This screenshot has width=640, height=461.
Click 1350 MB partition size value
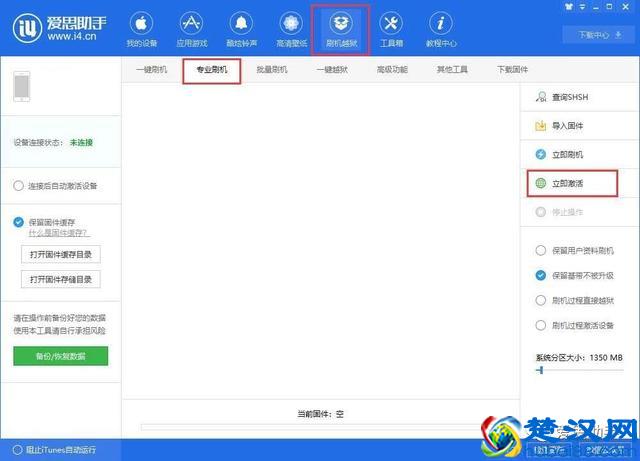coord(606,357)
